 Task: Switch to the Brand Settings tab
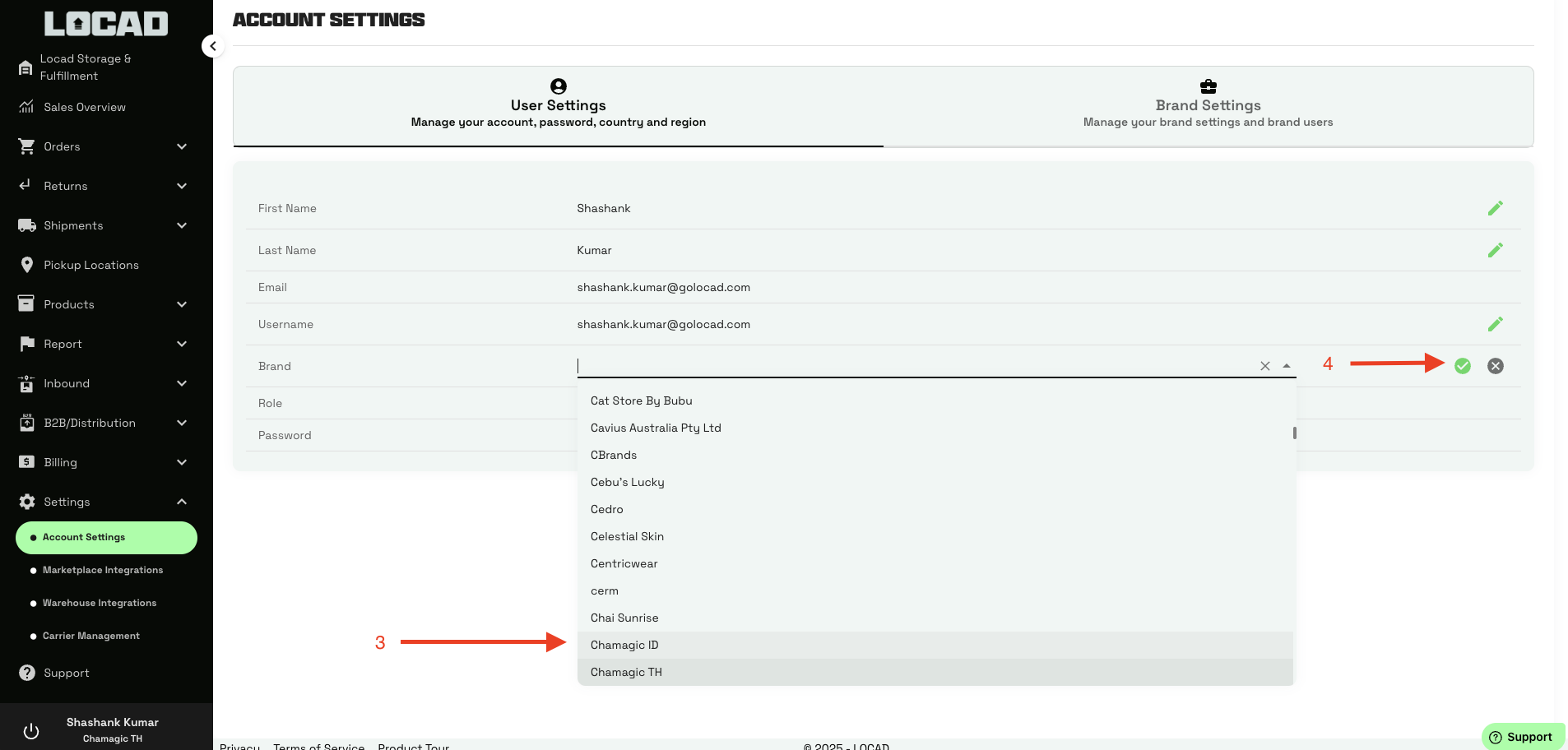coord(1208,106)
